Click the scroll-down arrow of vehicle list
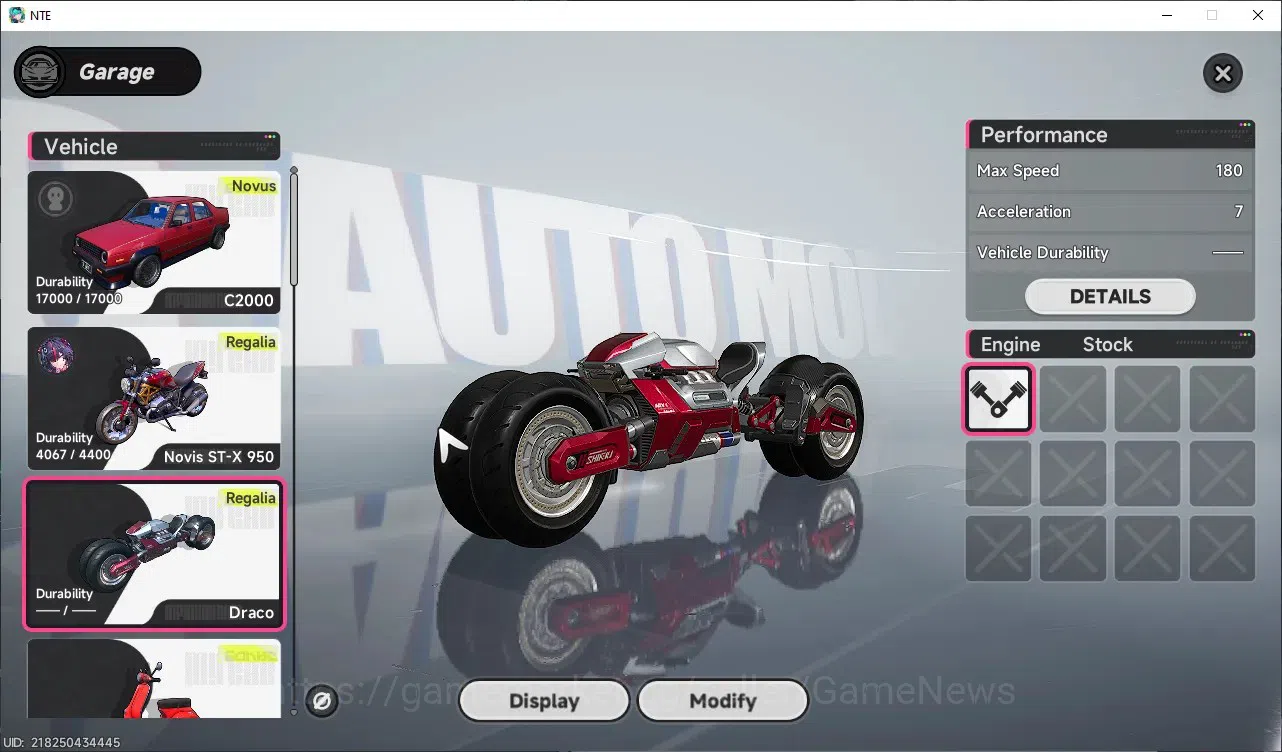Screen dimensions: 1282x752 (x=294, y=713)
